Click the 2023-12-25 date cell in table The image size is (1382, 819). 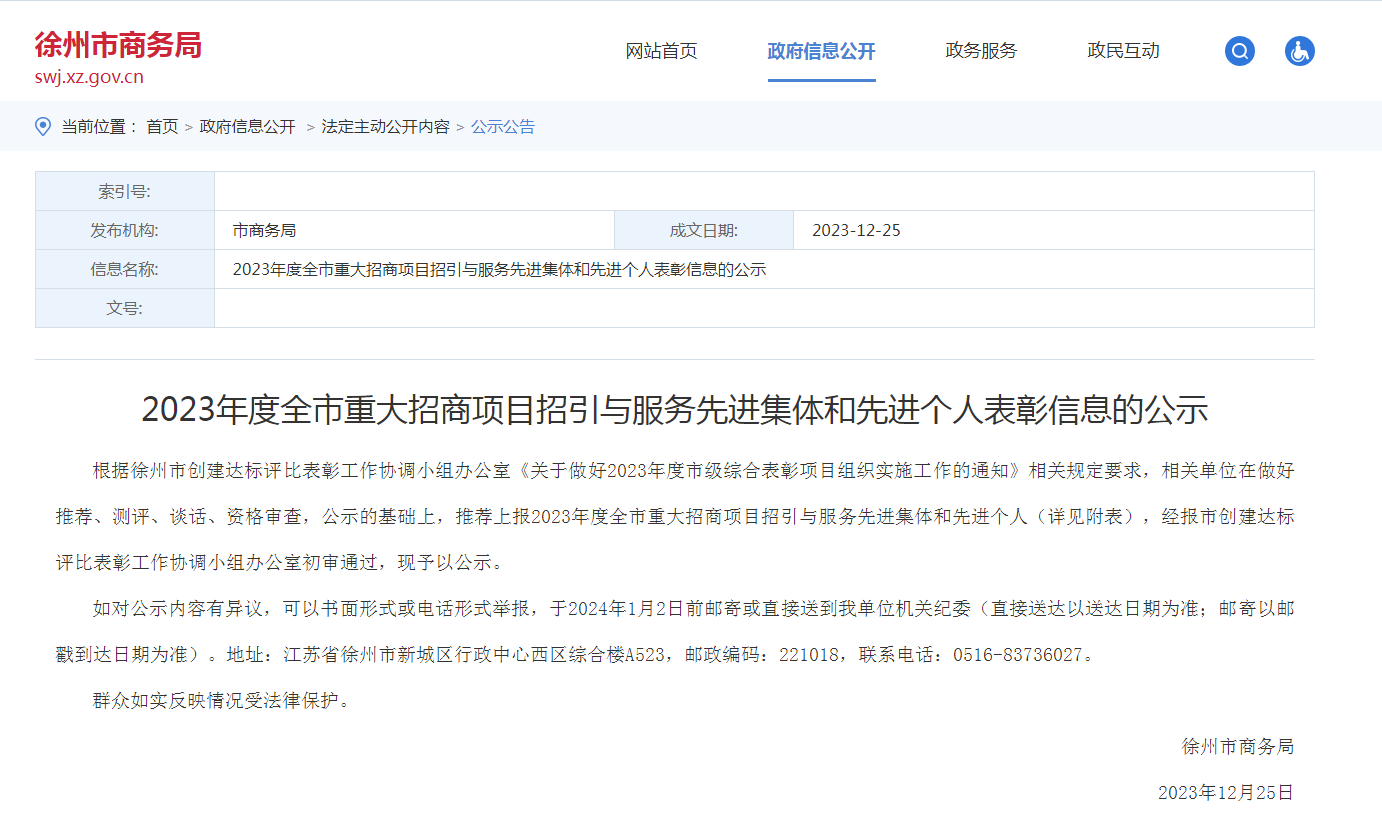click(856, 231)
